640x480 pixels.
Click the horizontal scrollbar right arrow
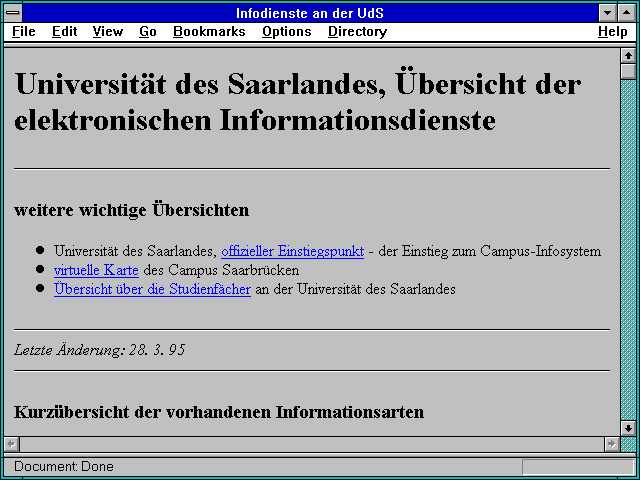point(611,444)
